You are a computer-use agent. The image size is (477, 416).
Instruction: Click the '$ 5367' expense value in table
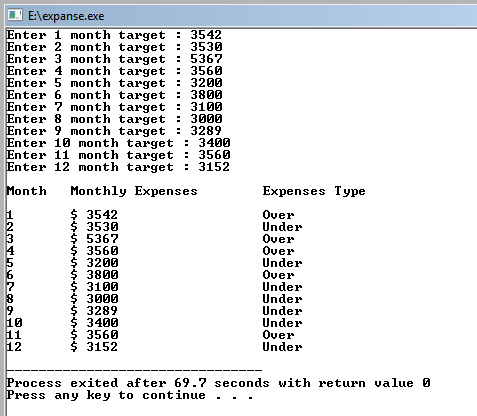tap(94, 239)
